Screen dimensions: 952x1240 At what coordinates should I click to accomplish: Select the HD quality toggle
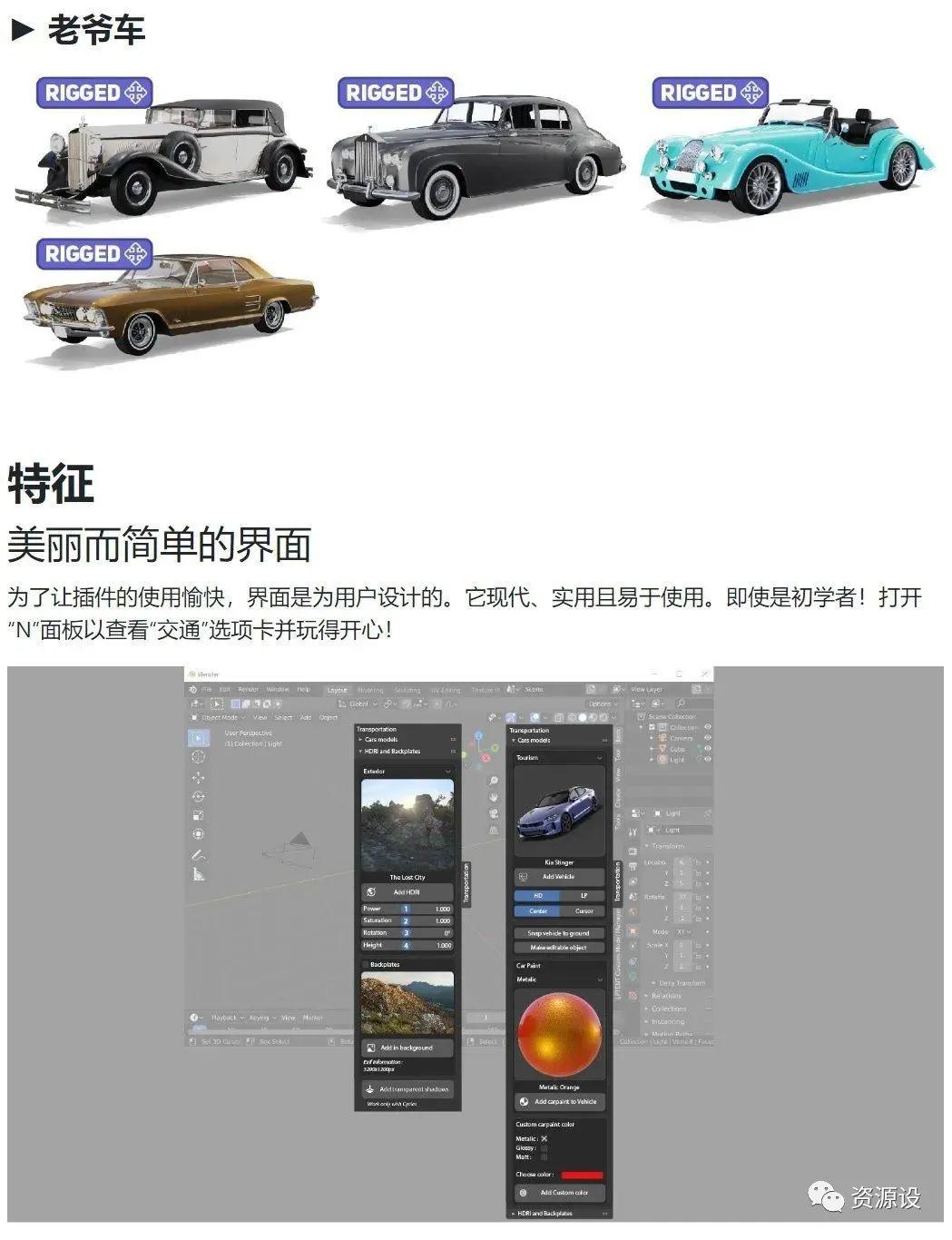tap(537, 895)
